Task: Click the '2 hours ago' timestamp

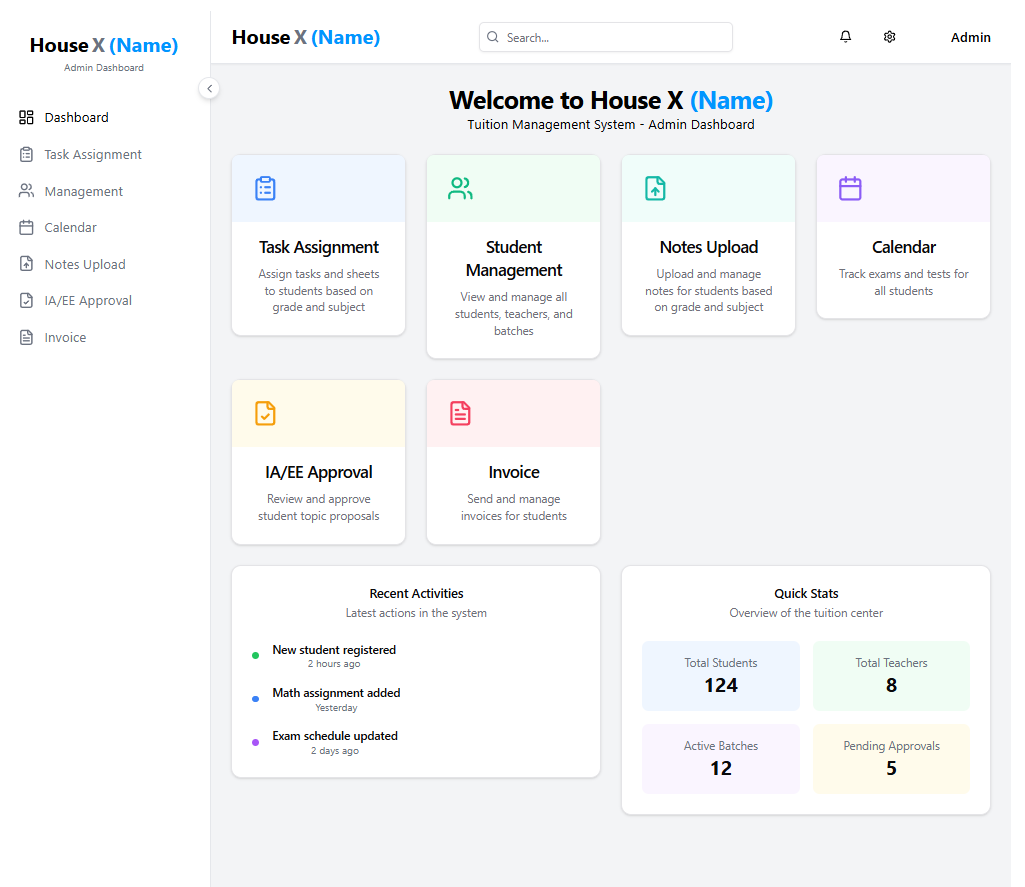Action: click(x=334, y=664)
